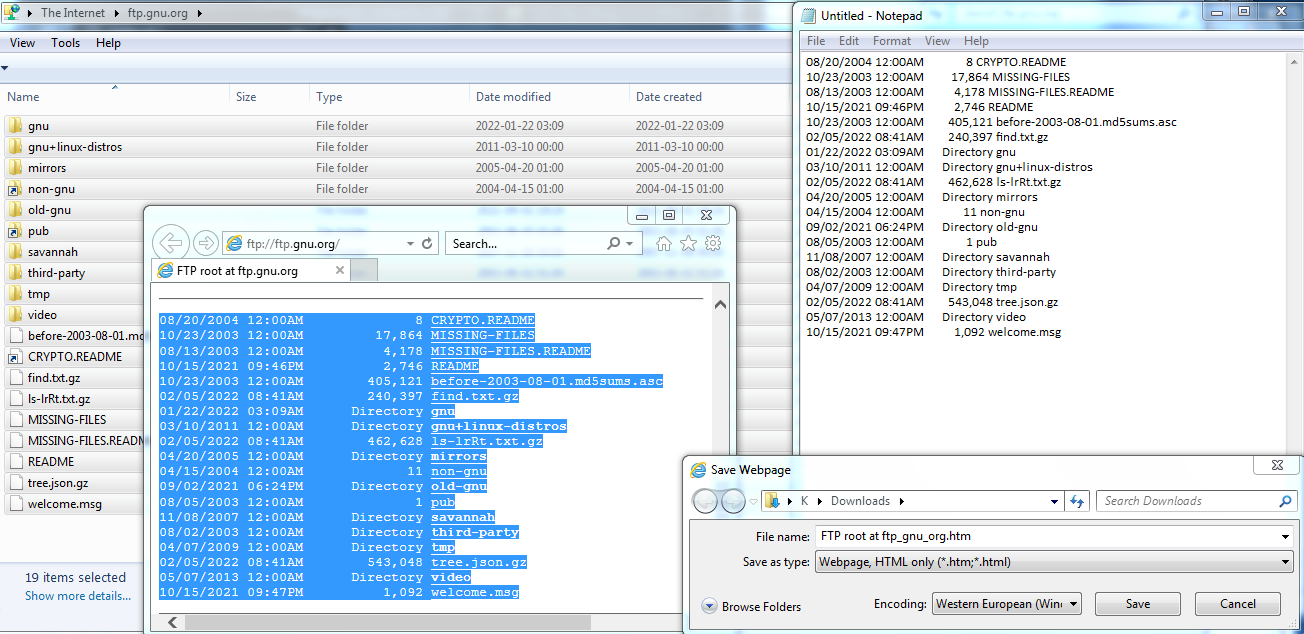Select welcome.msg file in Explorer list

tap(65, 504)
